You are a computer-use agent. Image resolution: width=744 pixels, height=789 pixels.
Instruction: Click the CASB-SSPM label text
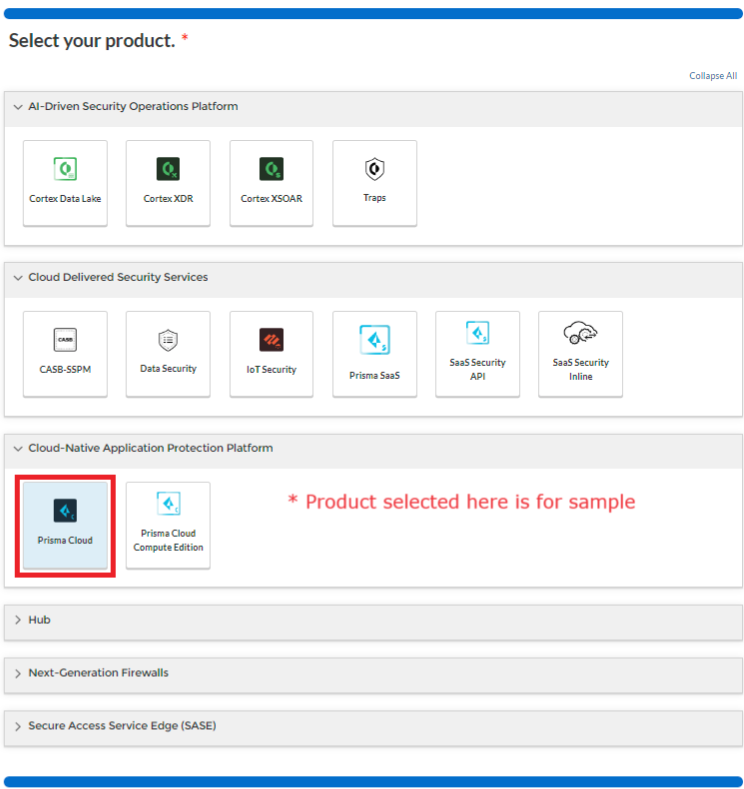click(x=65, y=369)
